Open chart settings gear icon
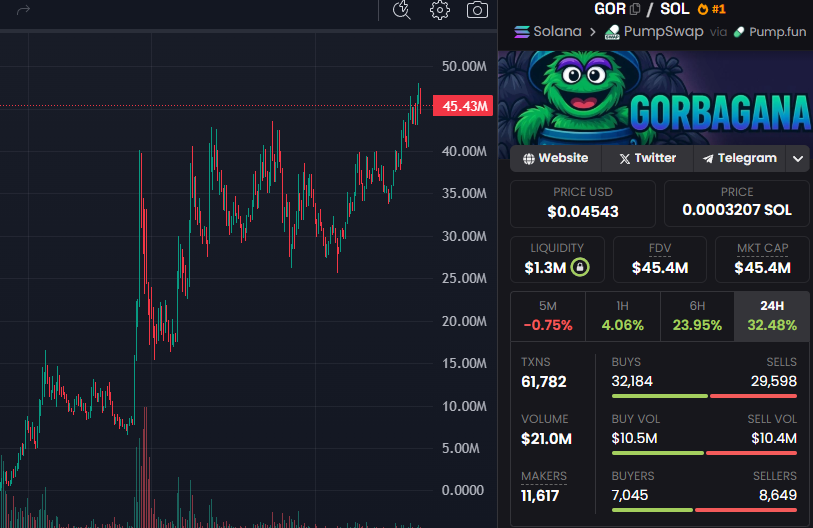 (440, 10)
